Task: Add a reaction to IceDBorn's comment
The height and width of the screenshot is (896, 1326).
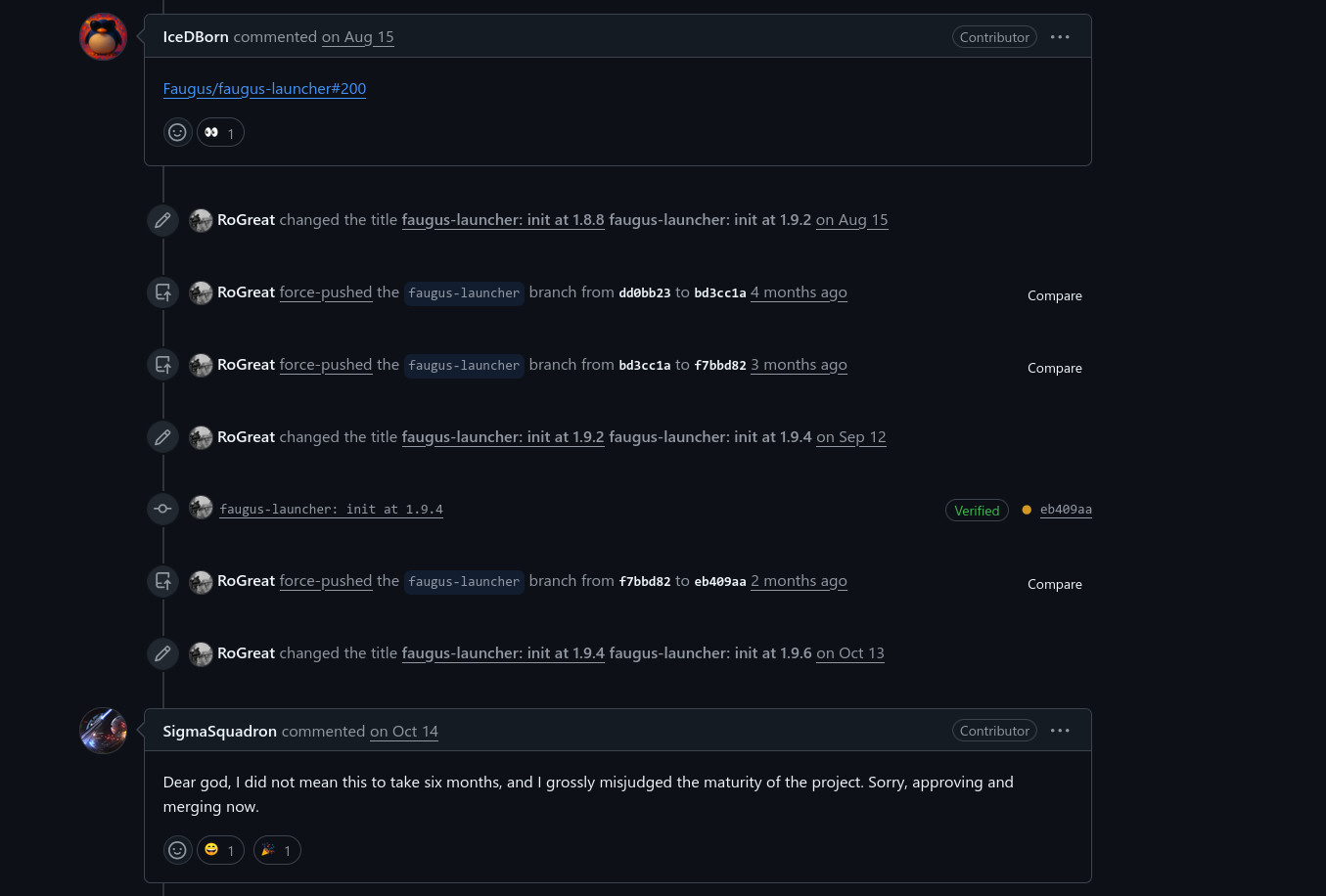Action: pos(177,132)
